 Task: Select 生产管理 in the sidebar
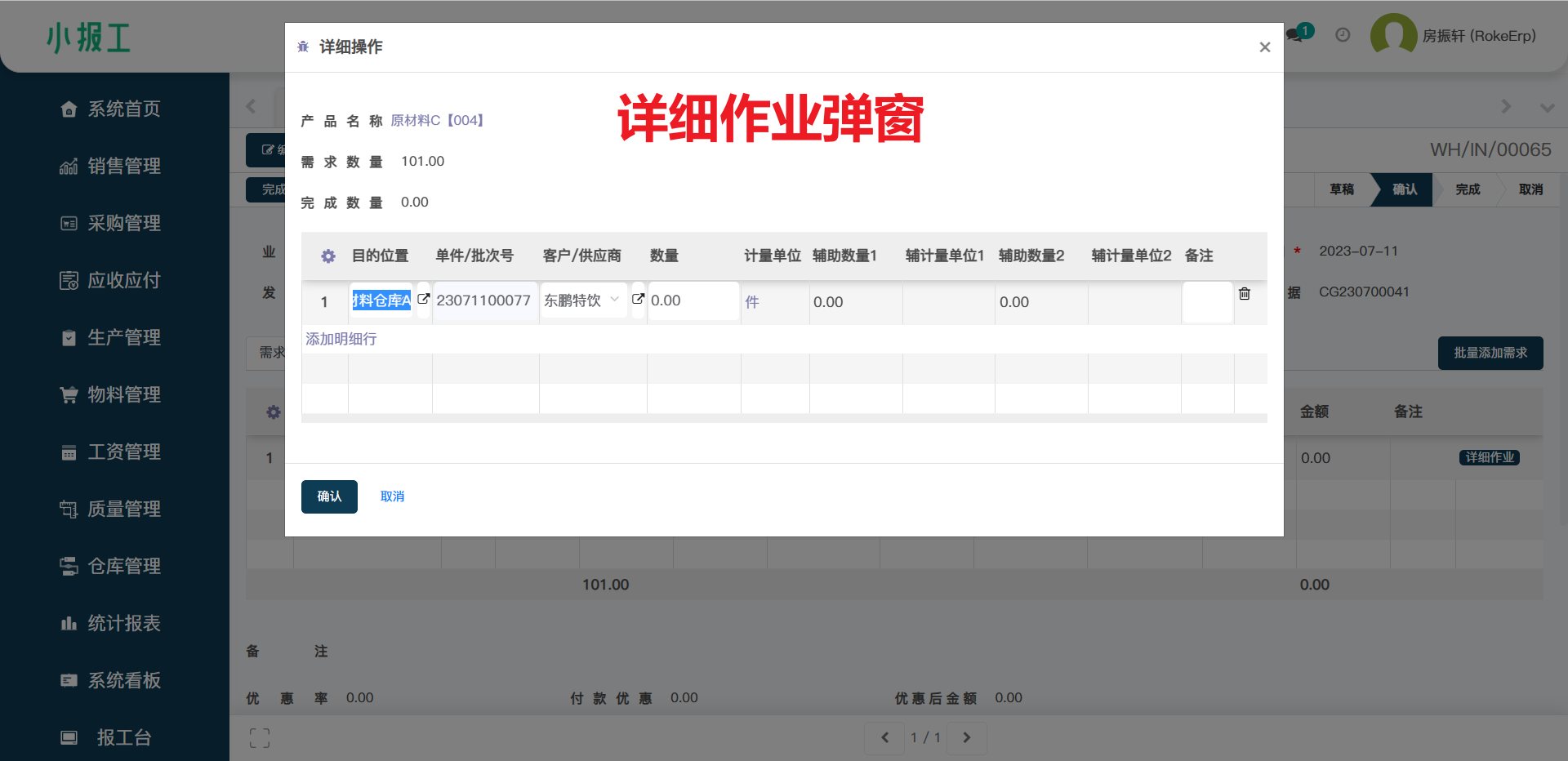(124, 337)
